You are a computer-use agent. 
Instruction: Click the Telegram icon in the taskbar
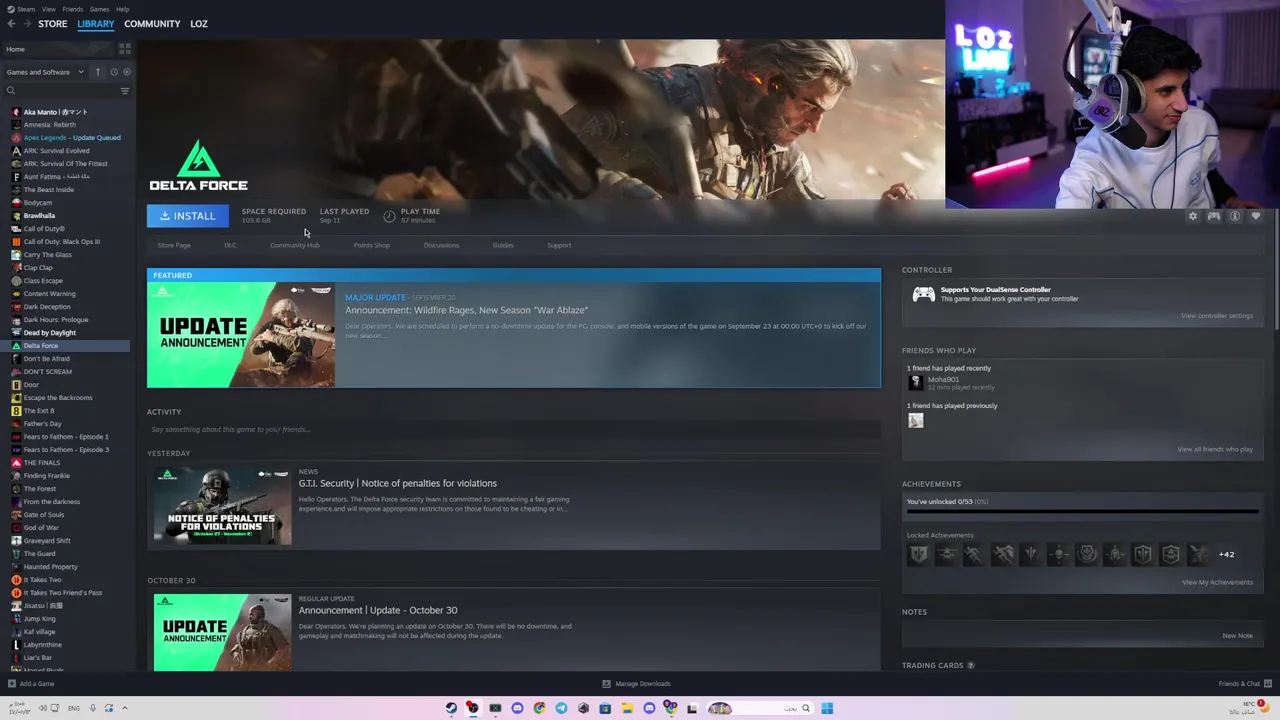point(561,708)
